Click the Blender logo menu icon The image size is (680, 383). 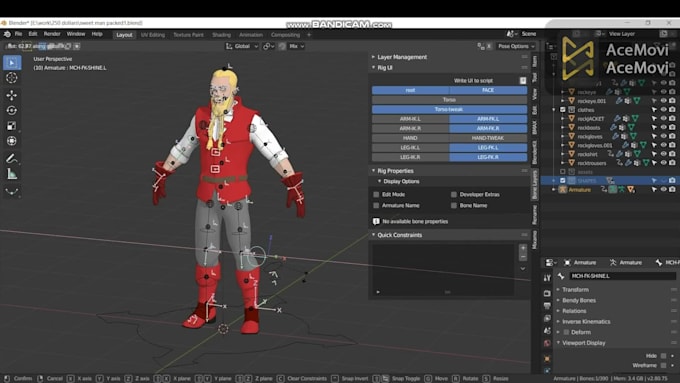click(x=7, y=34)
